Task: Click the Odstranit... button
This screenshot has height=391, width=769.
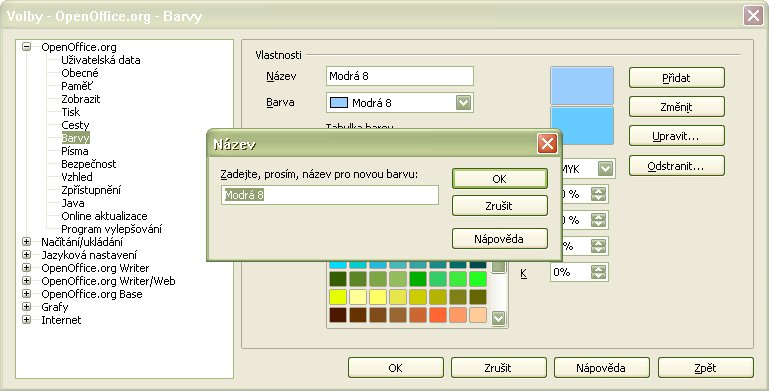Action: coord(677,166)
